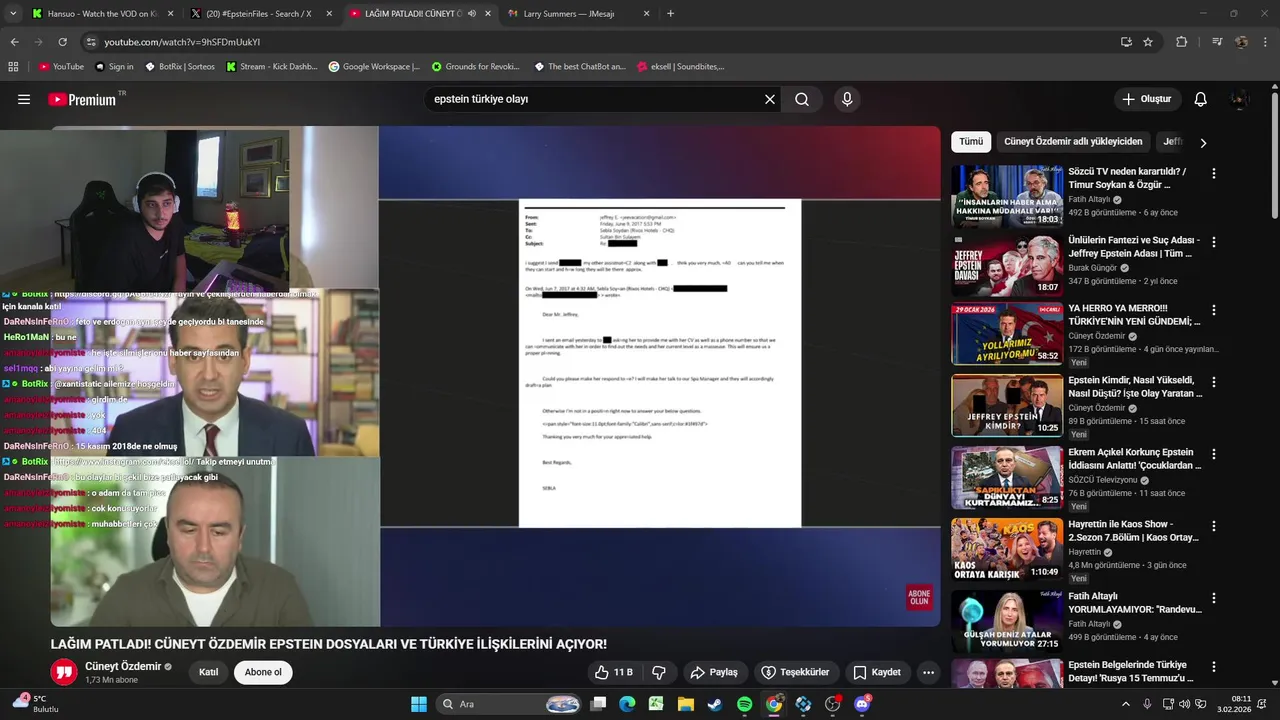Open options for Epstein Kimdir video
Image resolution: width=1280 pixels, height=720 pixels.
1214,383
